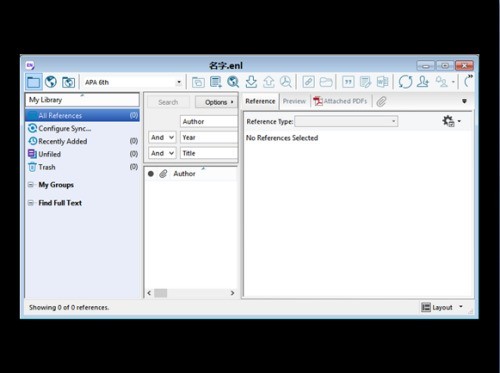Click the reference list scroll left arrow
The height and width of the screenshot is (373, 500).
(149, 293)
